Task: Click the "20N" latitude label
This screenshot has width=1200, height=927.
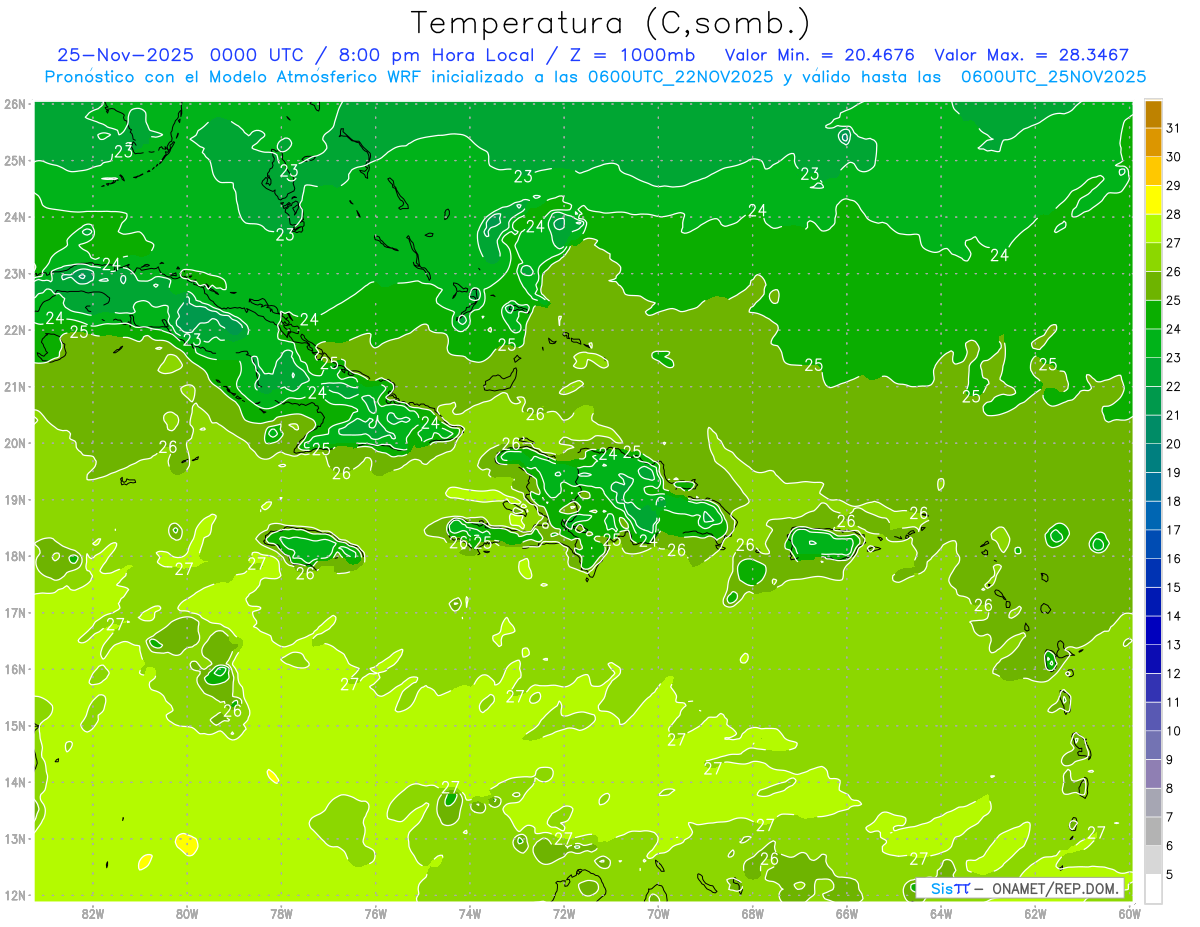Action: pyautogui.click(x=14, y=443)
